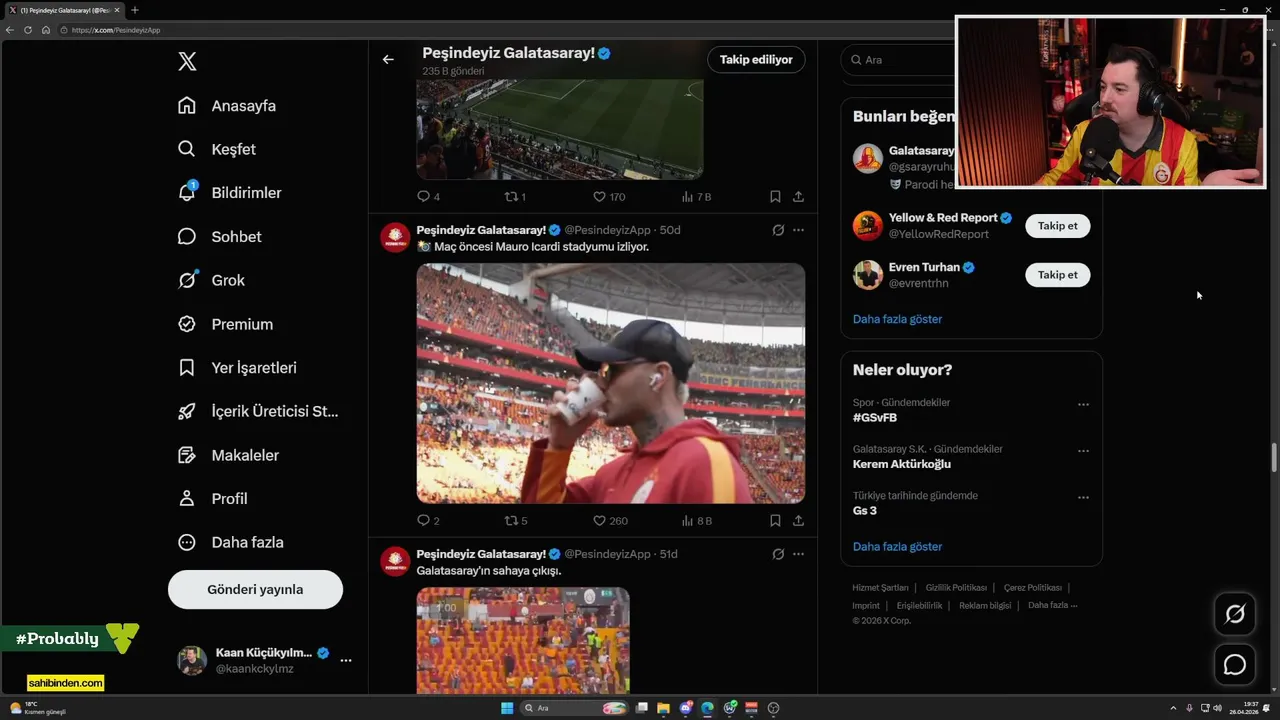Reload the page in the browser
1280x720 pixels.
[27, 30]
